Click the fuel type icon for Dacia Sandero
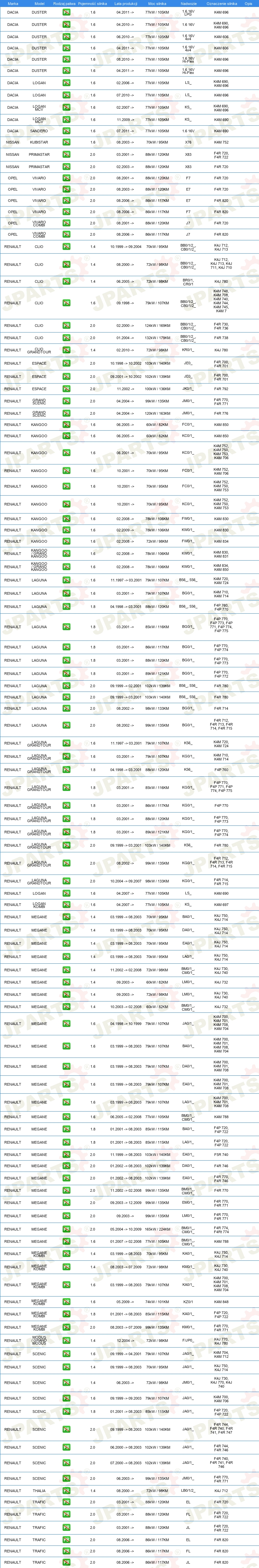 [x=66, y=131]
